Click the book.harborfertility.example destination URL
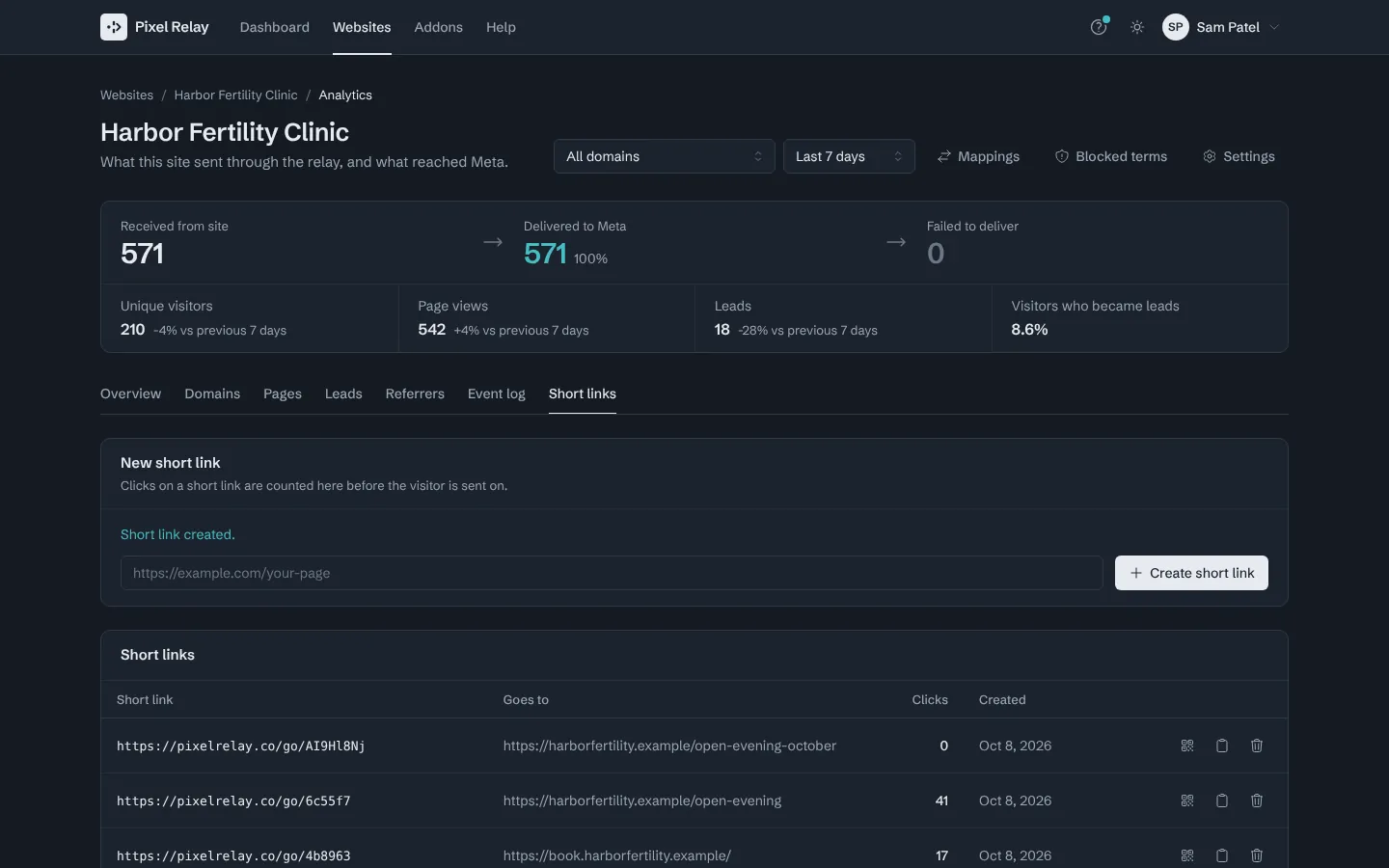Viewport: 1389px width, 868px height. 617,855
